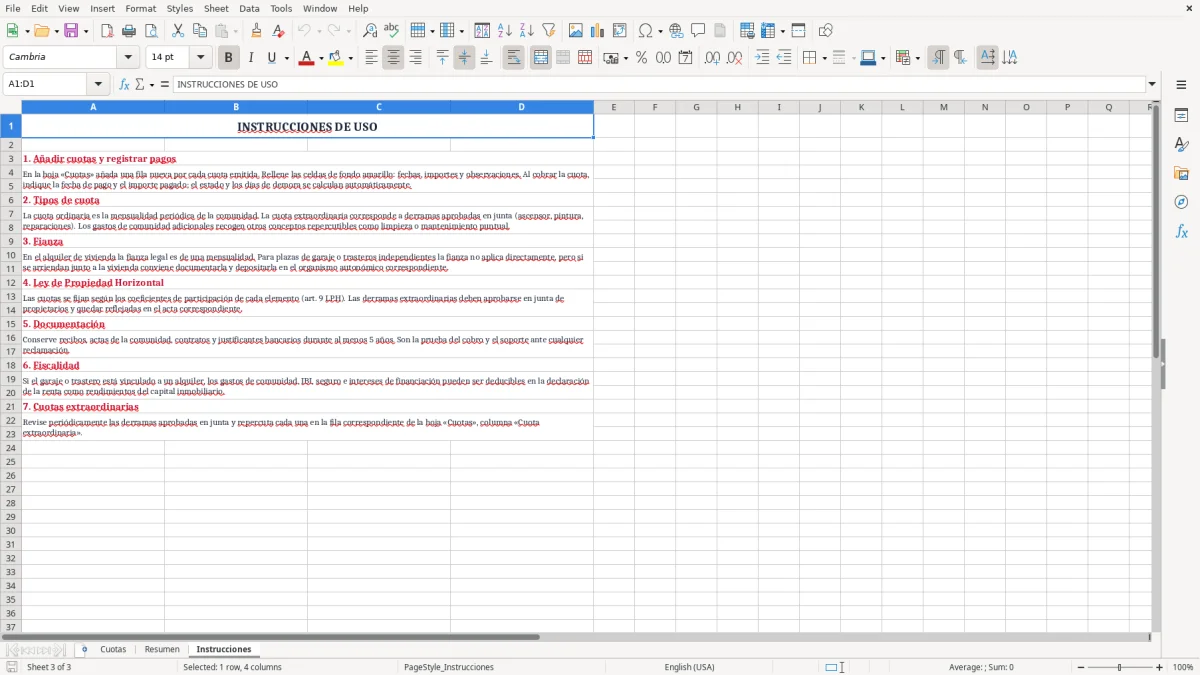The height and width of the screenshot is (675, 1200).
Task: Toggle Align Right
Action: [x=415, y=58]
